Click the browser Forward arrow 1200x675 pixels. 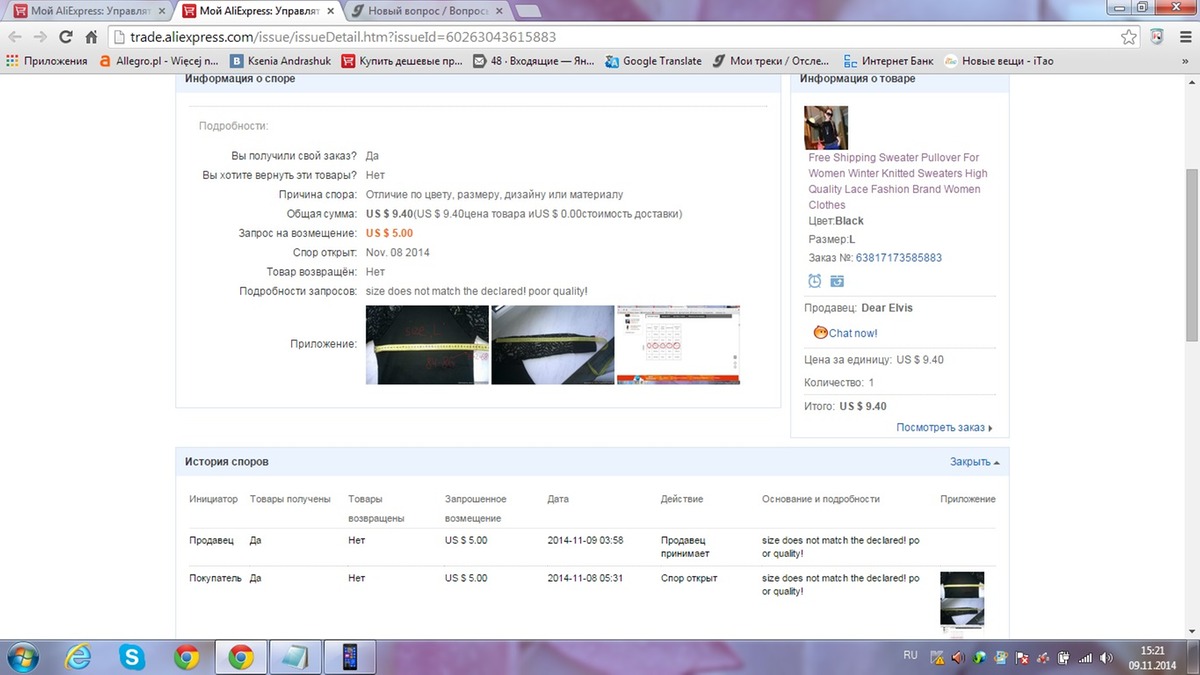pos(41,37)
